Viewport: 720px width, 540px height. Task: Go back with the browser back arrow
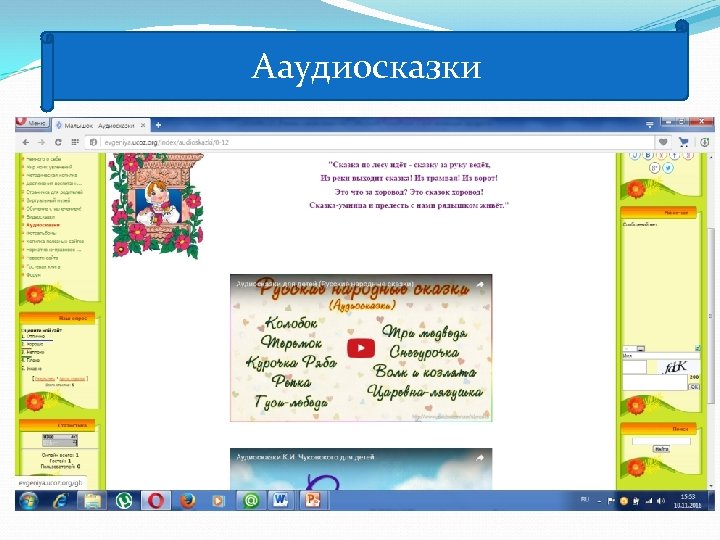pyautogui.click(x=26, y=142)
